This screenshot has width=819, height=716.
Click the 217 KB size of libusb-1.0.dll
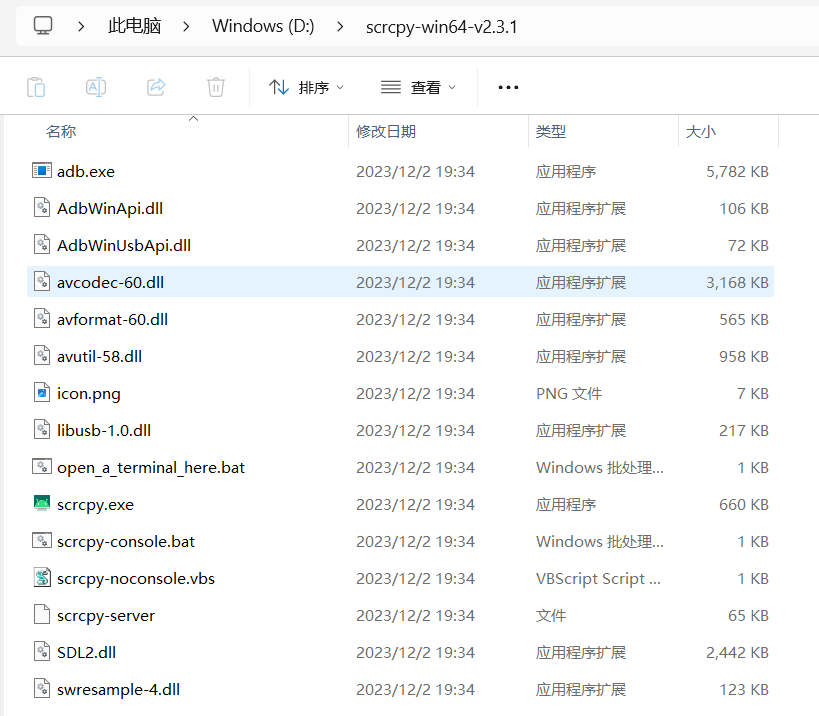pyautogui.click(x=744, y=431)
